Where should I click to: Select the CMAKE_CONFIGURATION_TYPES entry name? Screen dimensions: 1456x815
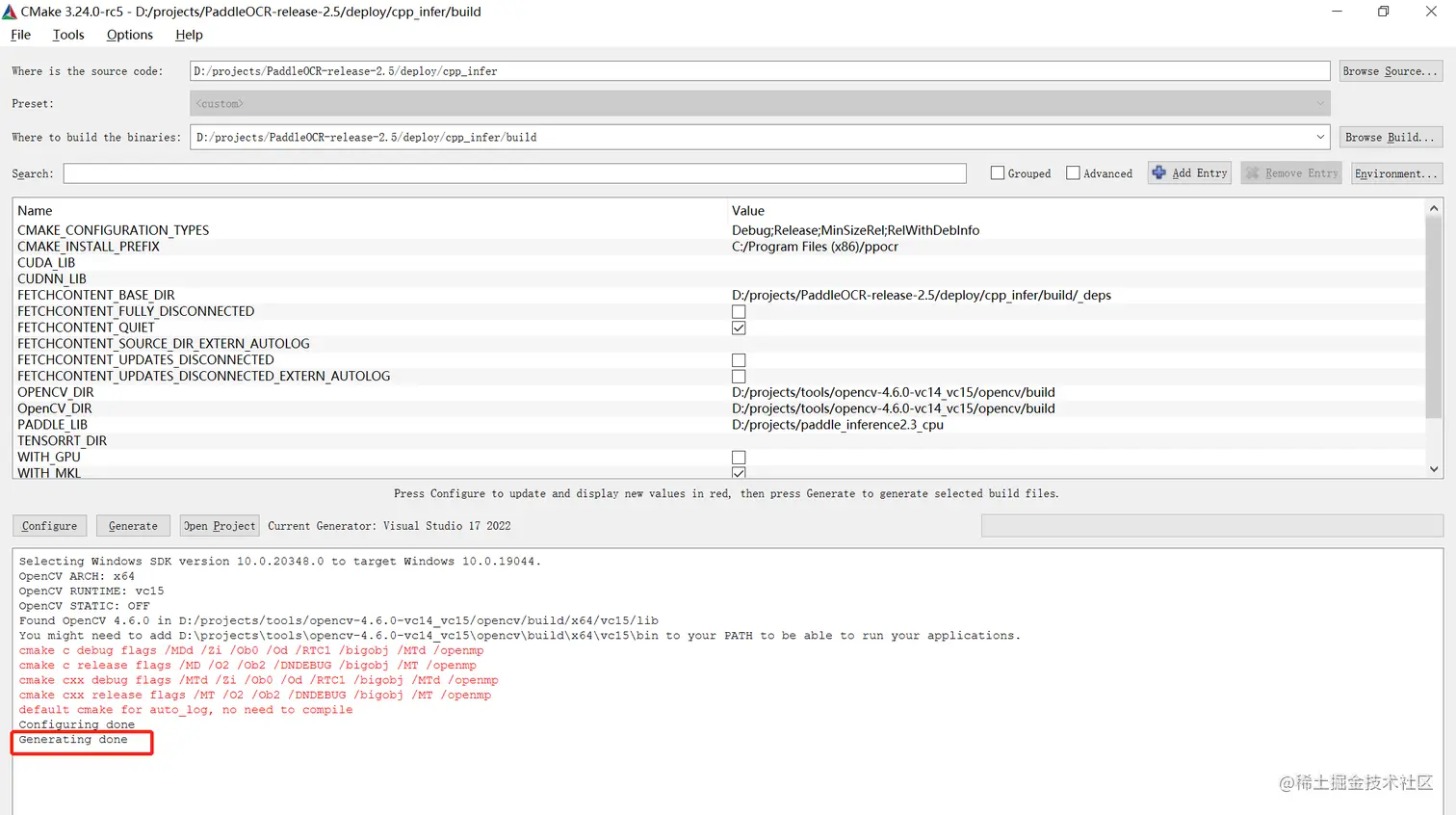[114, 230]
